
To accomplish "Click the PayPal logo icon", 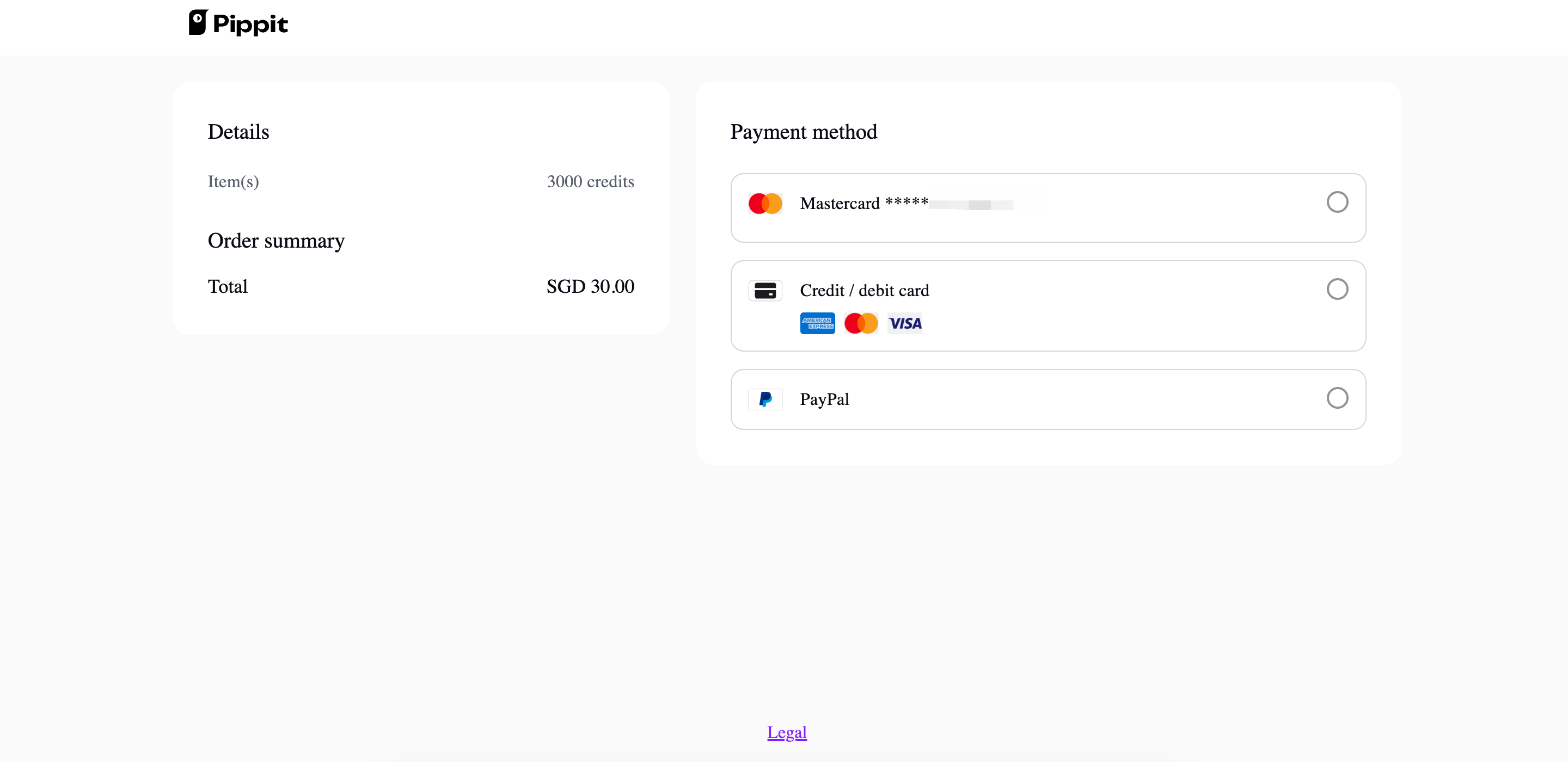I will [x=765, y=400].
